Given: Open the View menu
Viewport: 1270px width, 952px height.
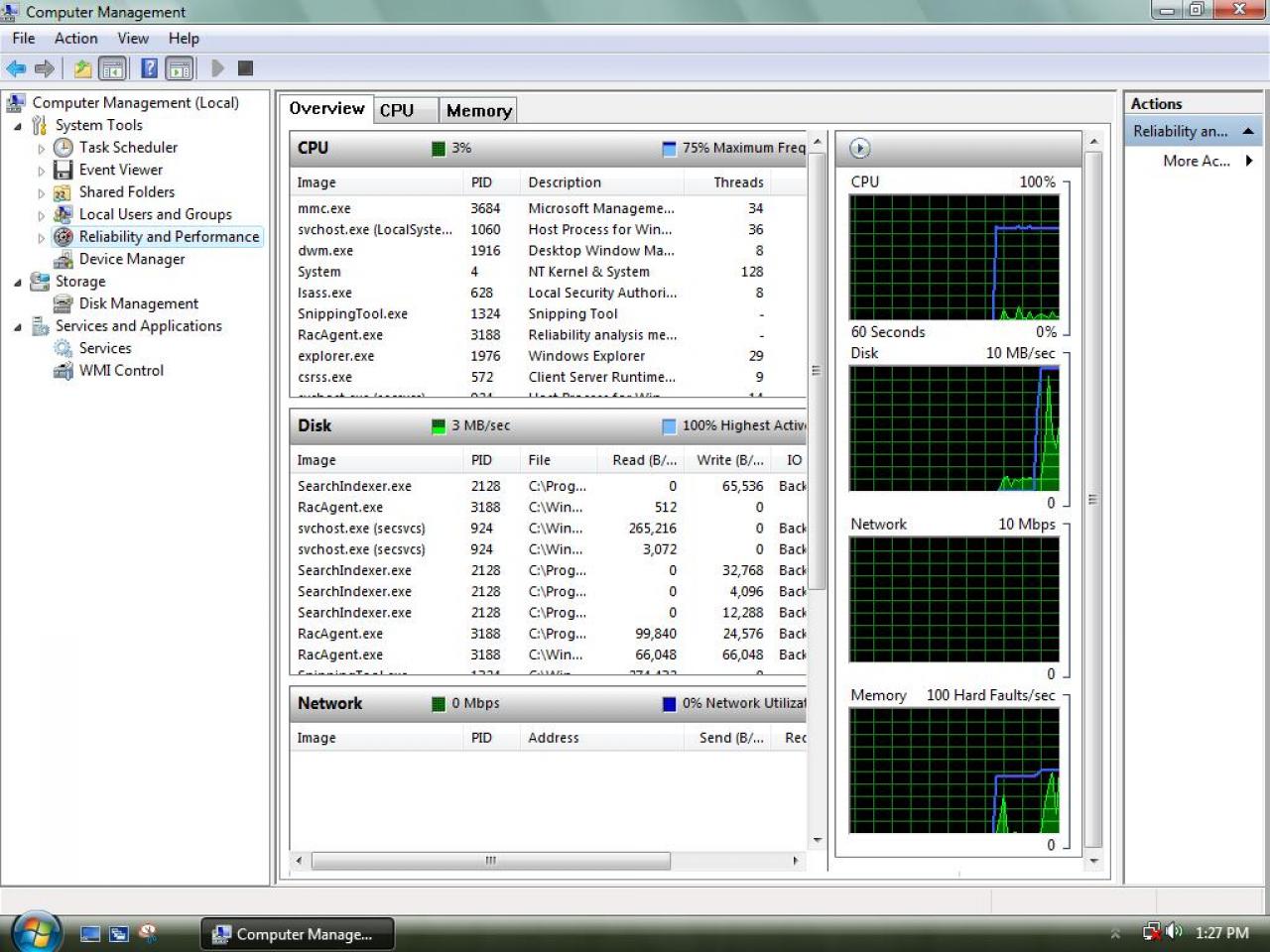Looking at the screenshot, I should (x=133, y=38).
